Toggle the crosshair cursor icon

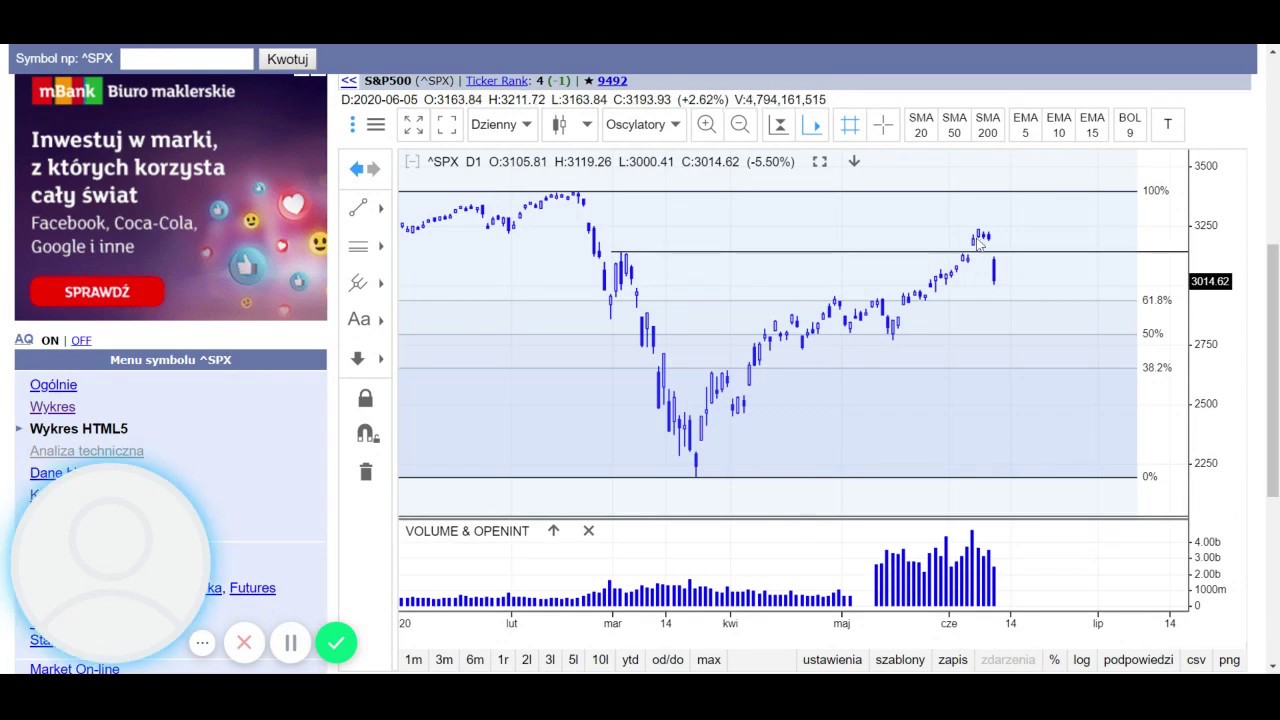click(883, 125)
